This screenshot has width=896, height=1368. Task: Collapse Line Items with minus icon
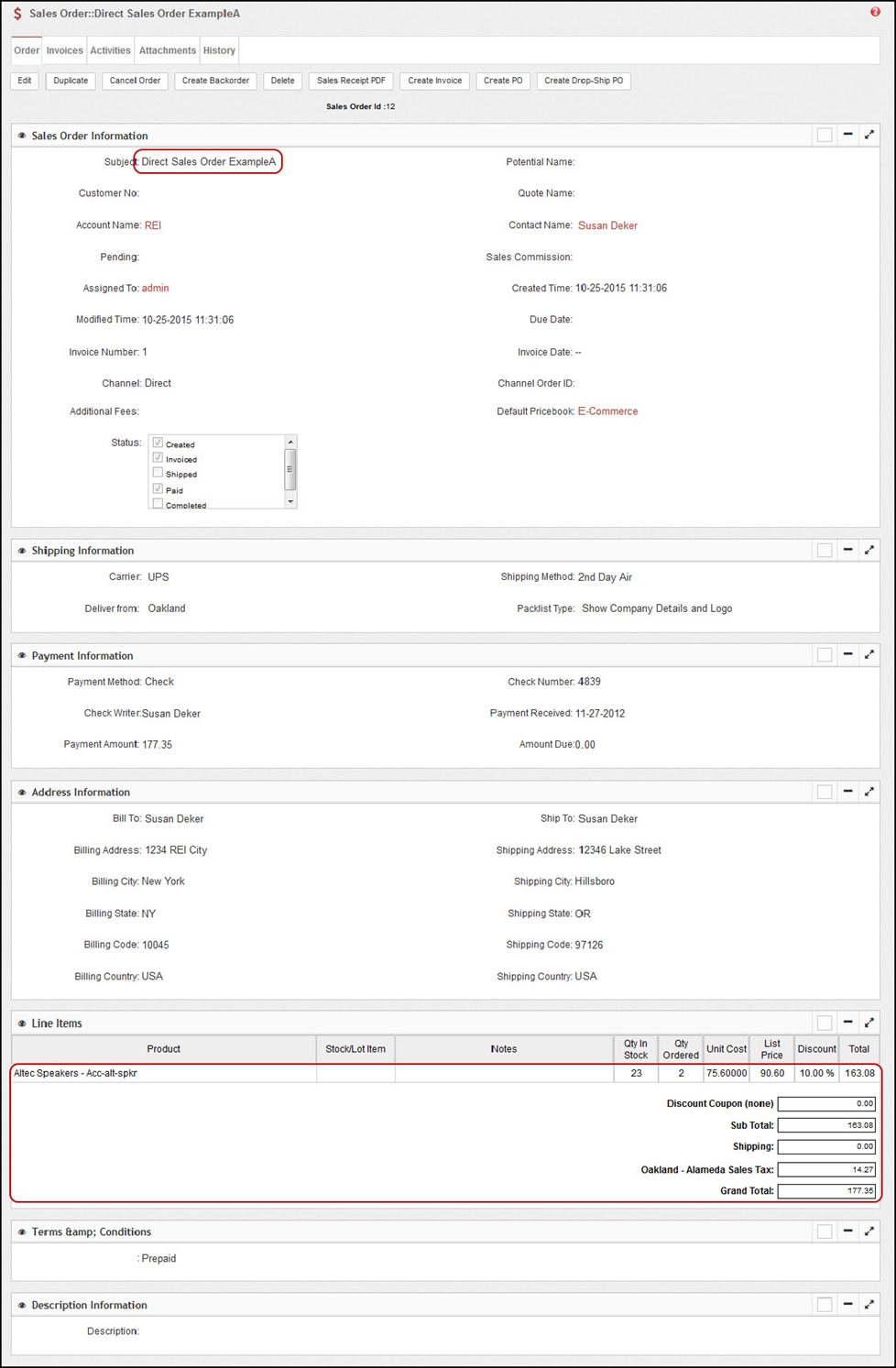847,1022
